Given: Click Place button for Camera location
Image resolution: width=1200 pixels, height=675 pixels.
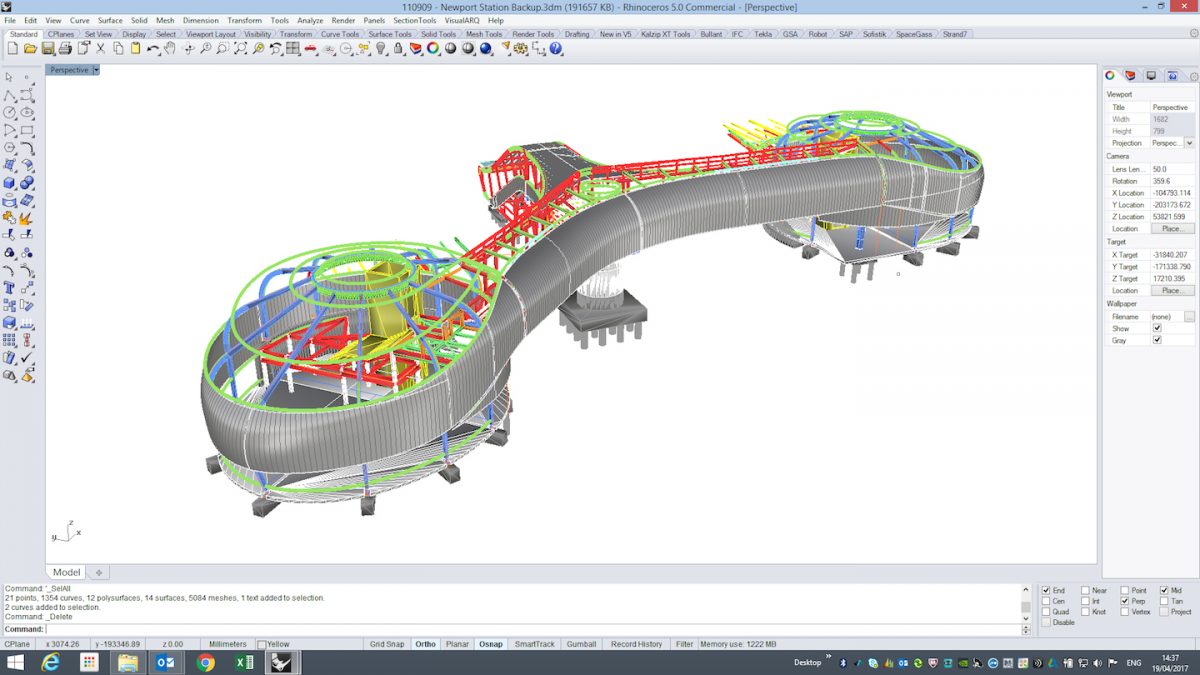Looking at the screenshot, I should (1171, 228).
